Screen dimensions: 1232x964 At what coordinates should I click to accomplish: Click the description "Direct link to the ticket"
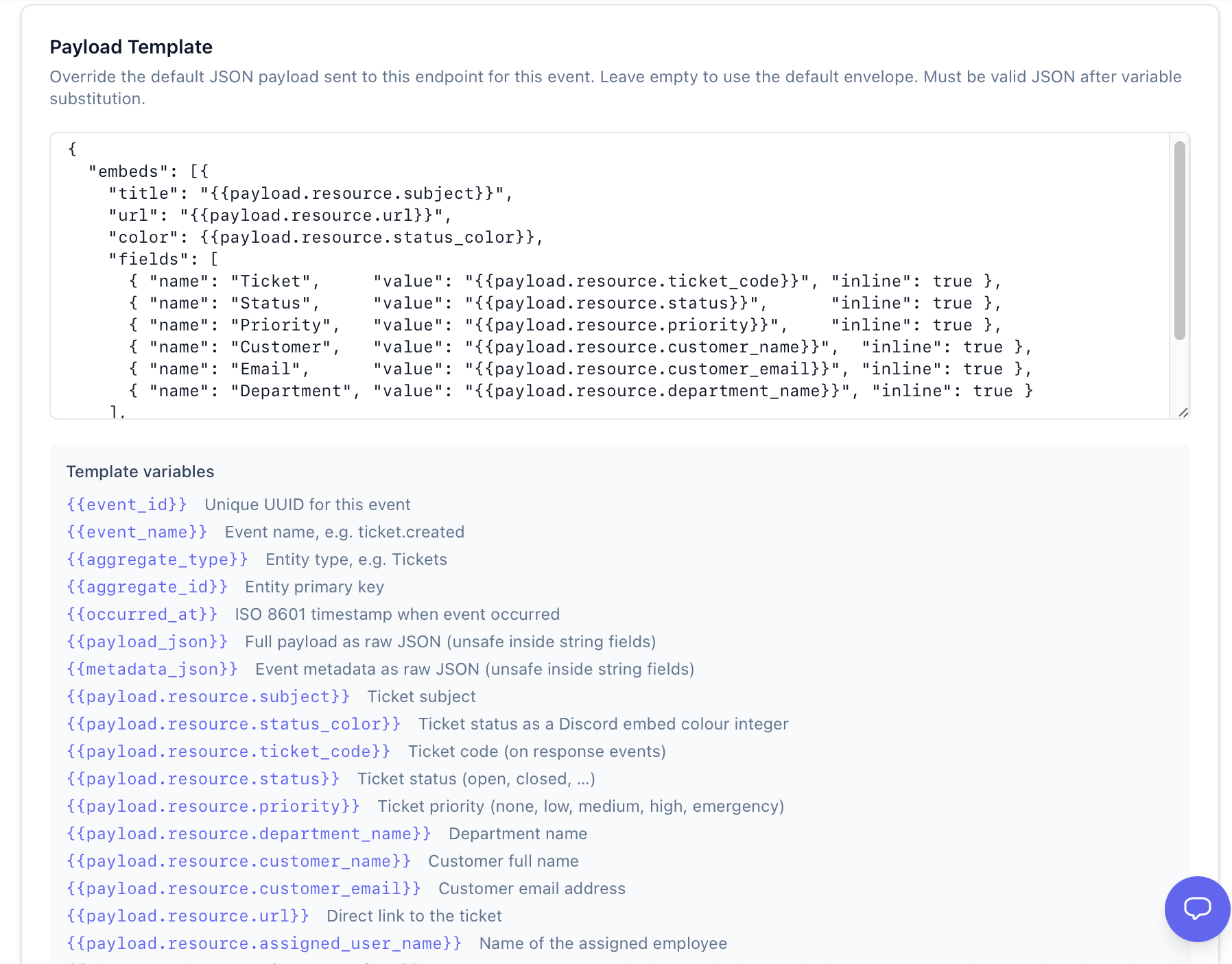click(x=414, y=916)
